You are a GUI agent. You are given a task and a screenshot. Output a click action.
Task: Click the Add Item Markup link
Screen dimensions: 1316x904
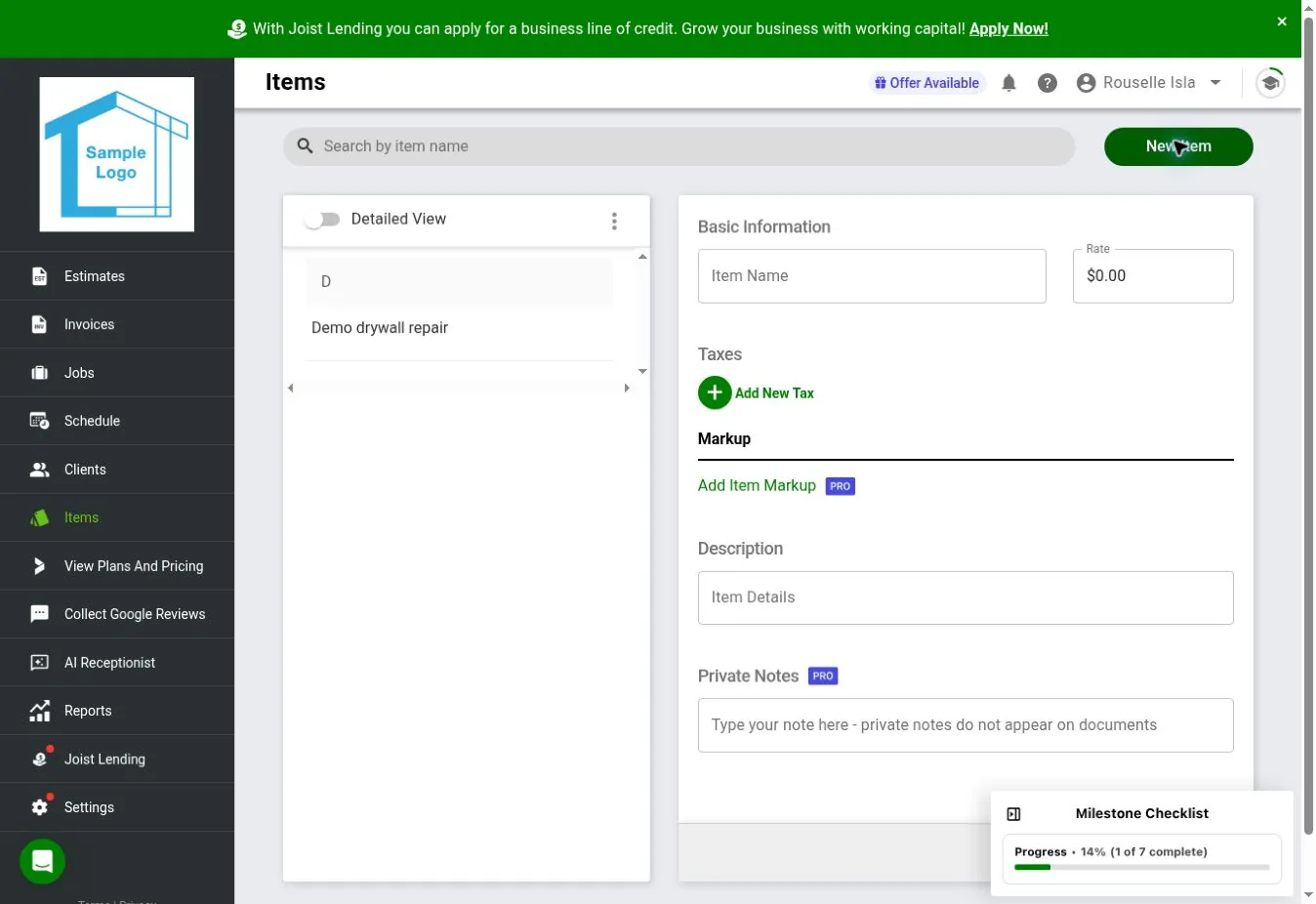pos(757,485)
